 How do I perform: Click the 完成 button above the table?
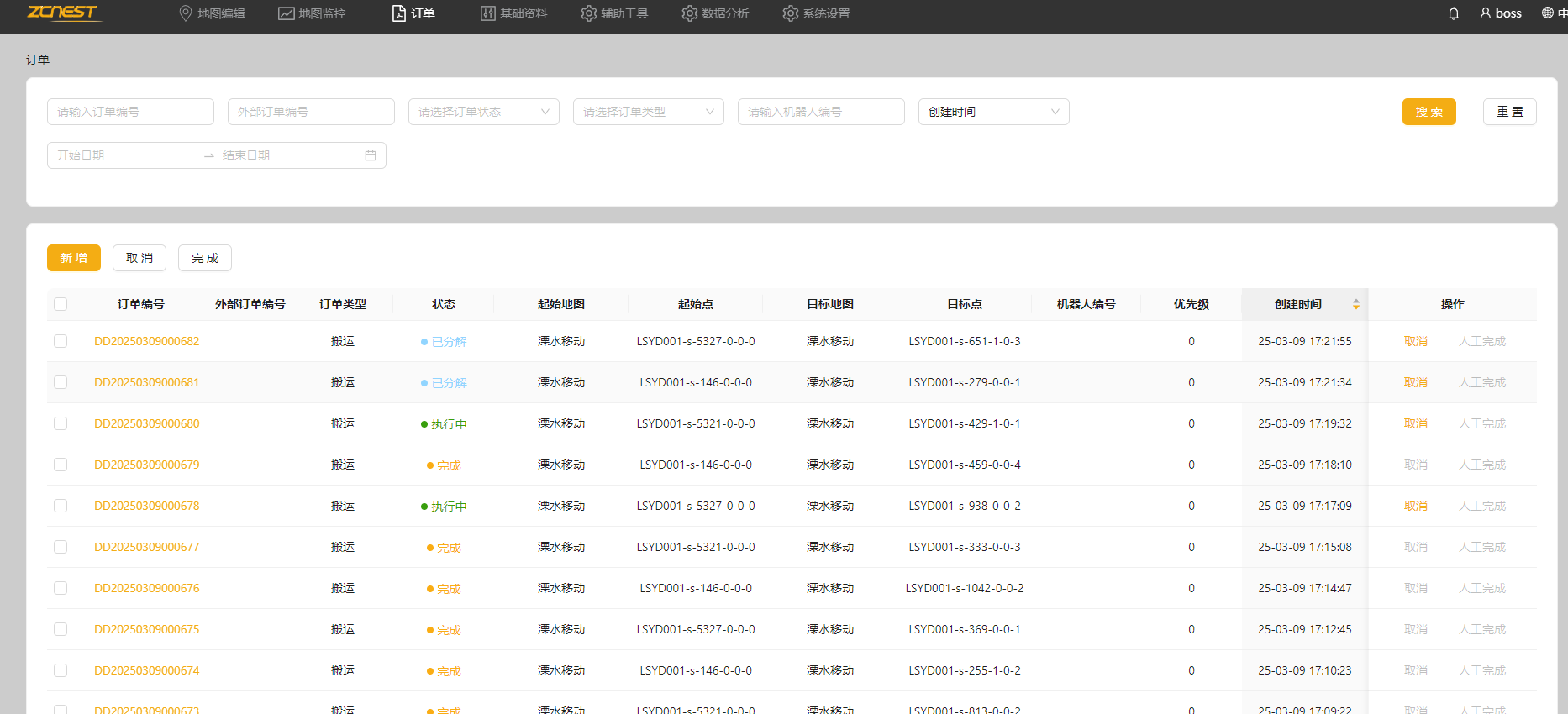tap(205, 258)
